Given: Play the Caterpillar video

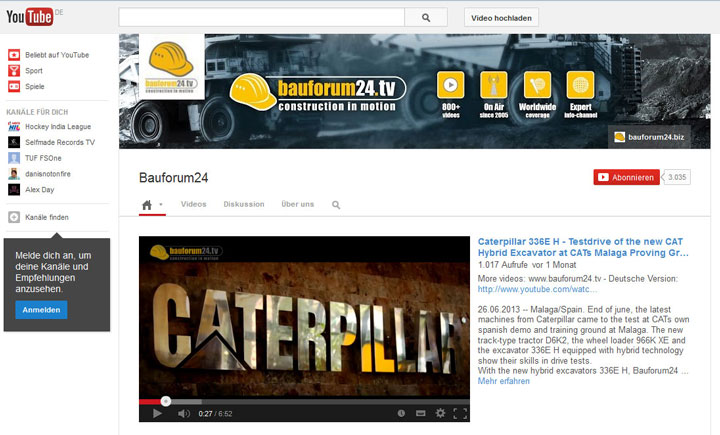Looking at the screenshot, I should [157, 413].
